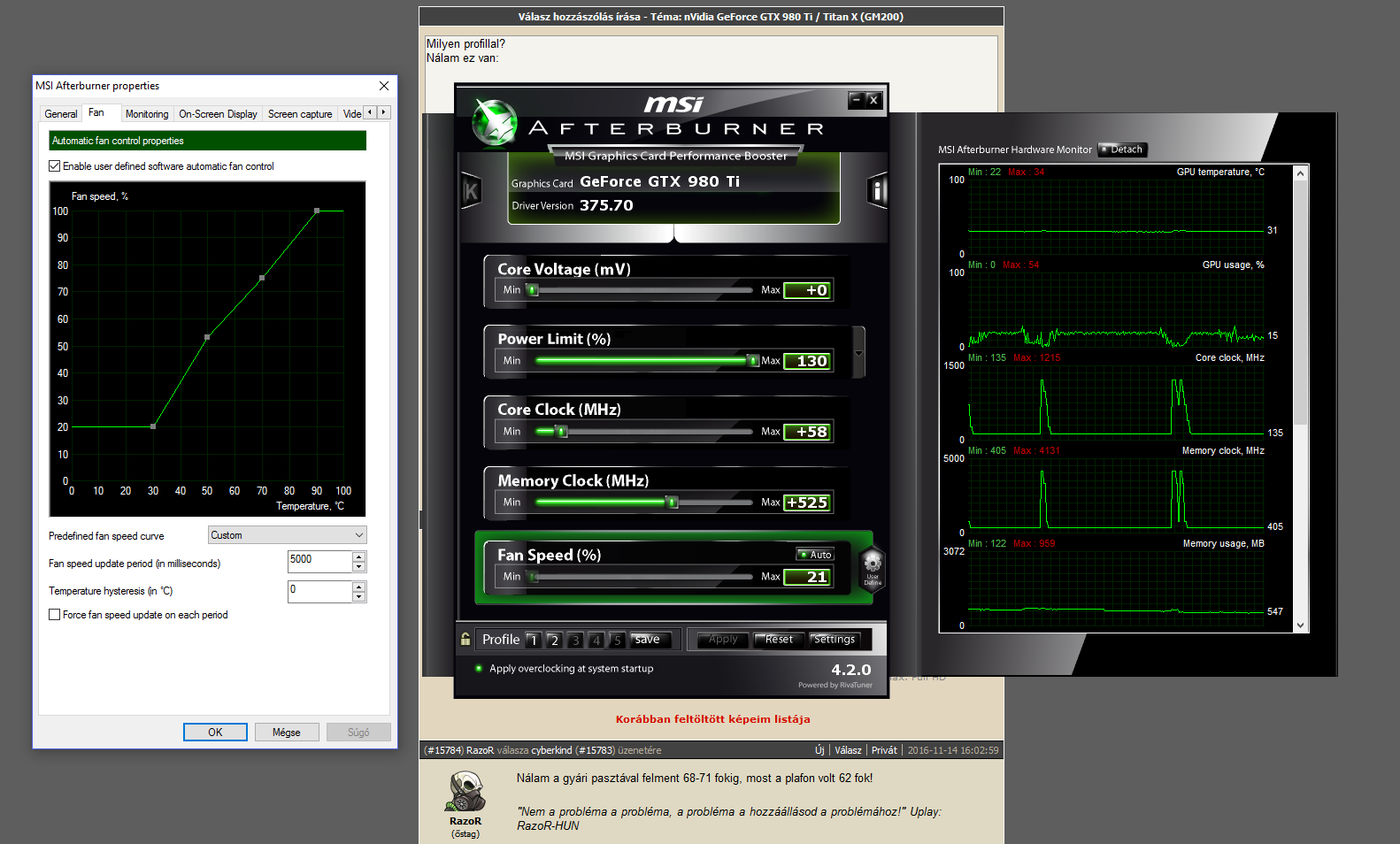This screenshot has height=844, width=1400.
Task: Click fan speed update period field
Action: (x=319, y=562)
